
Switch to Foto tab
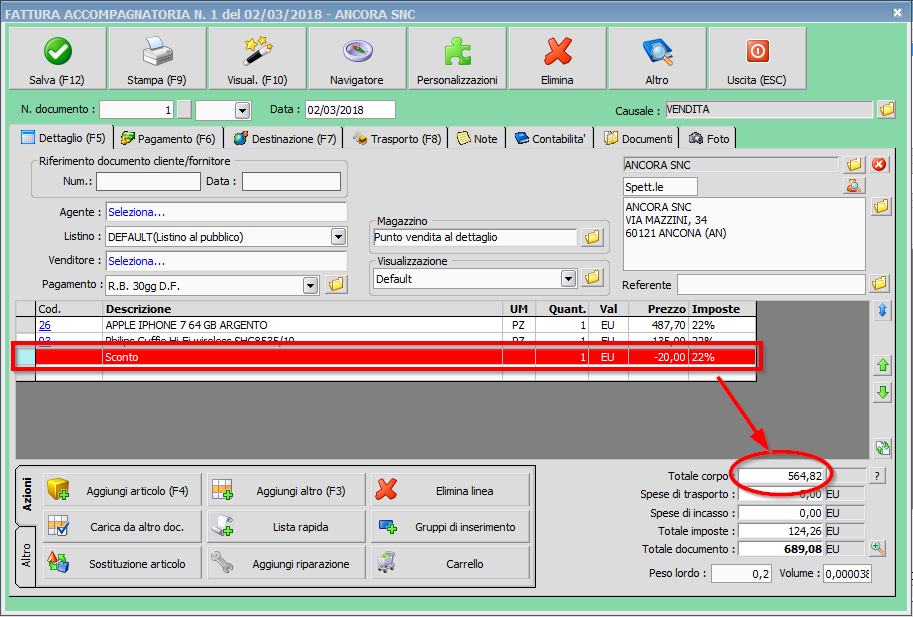pyautogui.click(x=709, y=139)
